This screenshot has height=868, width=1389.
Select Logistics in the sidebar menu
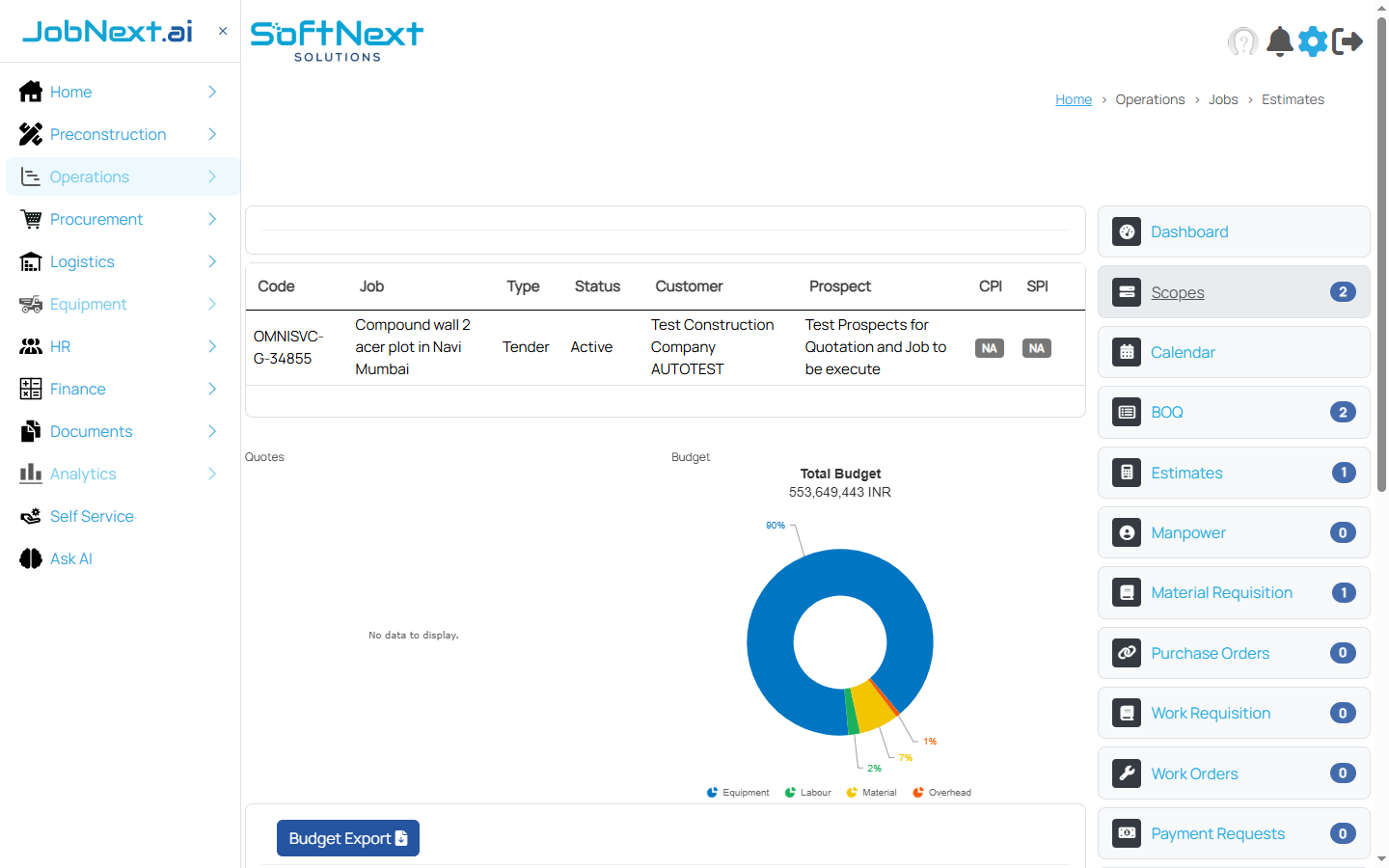click(x=82, y=261)
